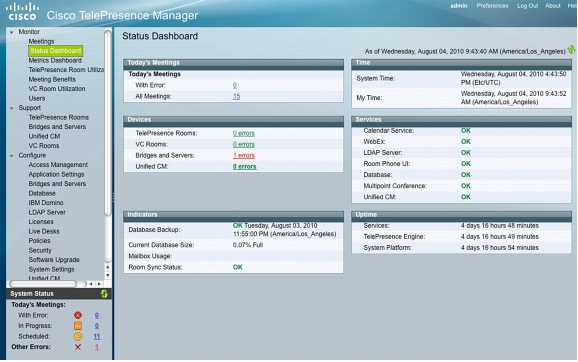Click the TelePresence Engine uptime value

coord(499,237)
